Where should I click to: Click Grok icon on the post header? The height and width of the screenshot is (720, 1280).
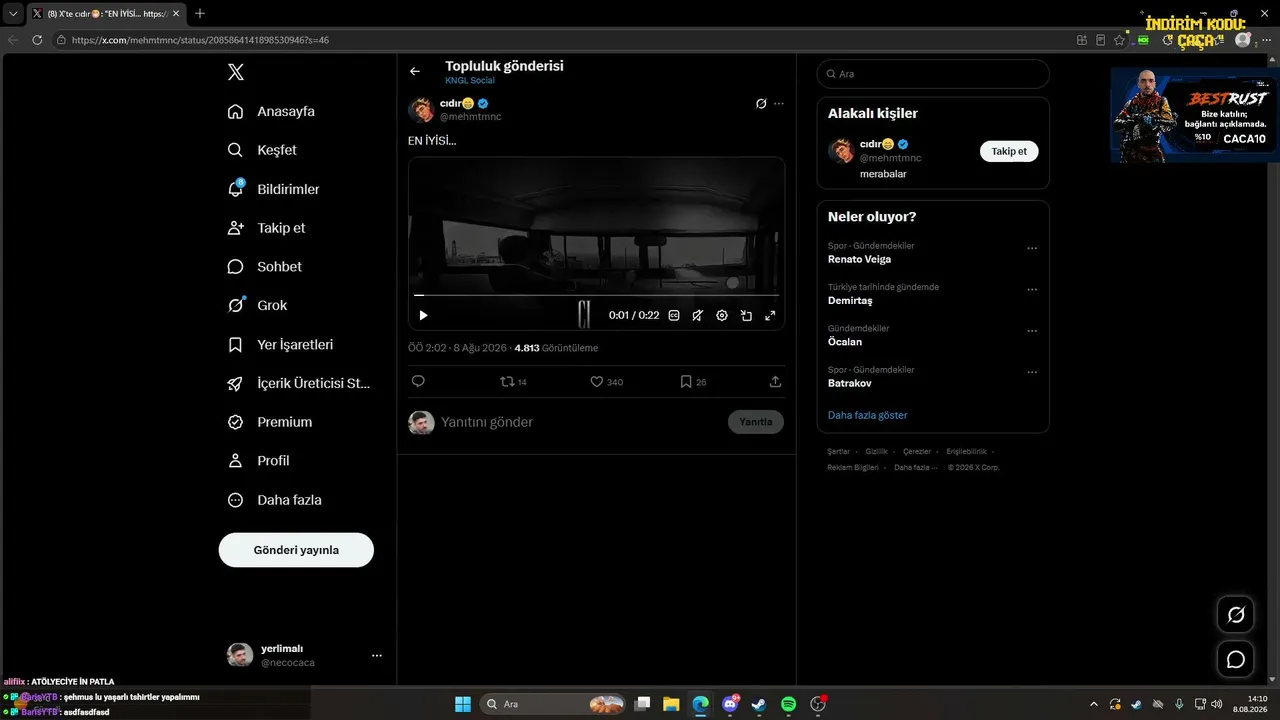tap(761, 103)
